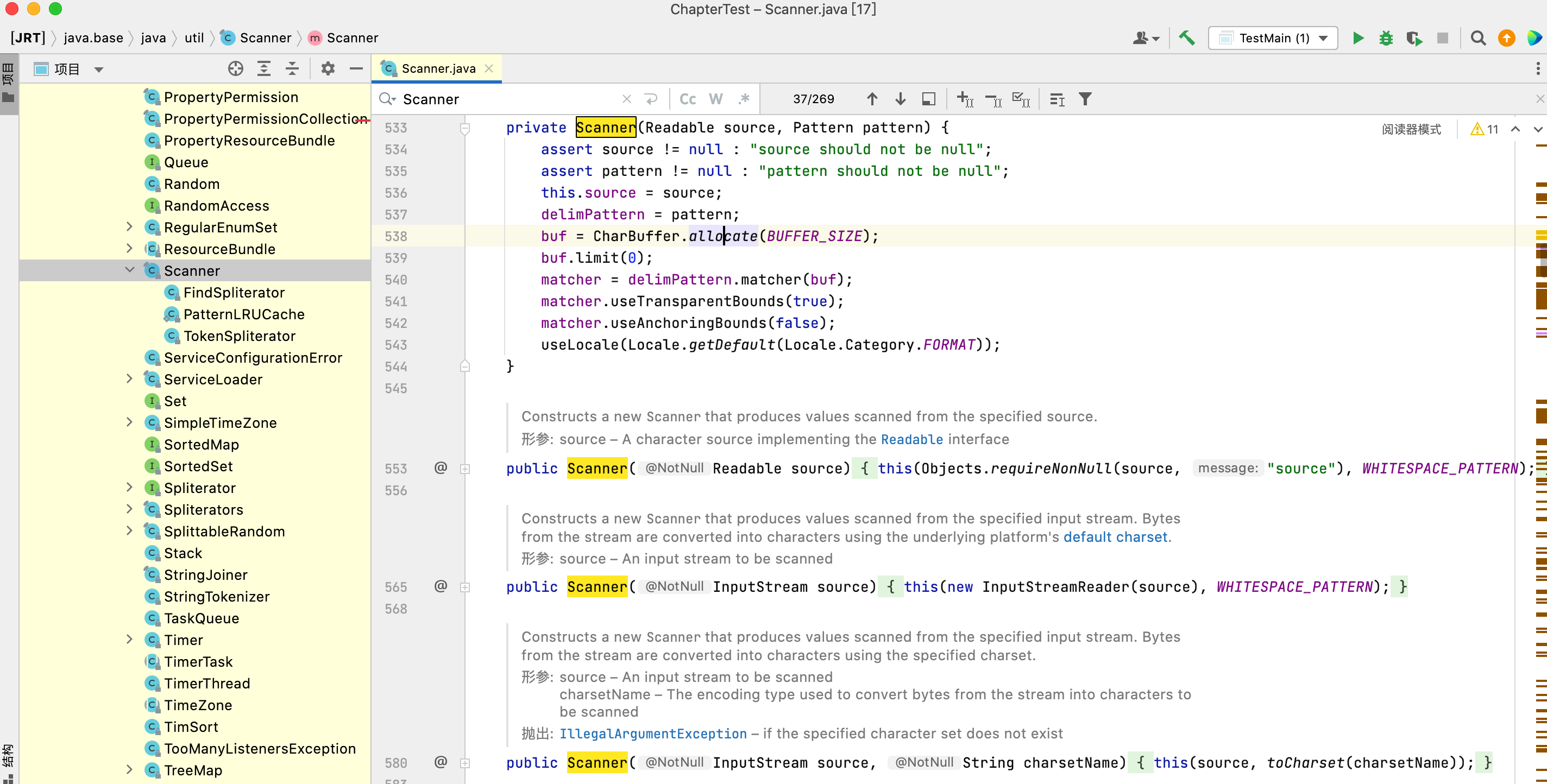Expand the TreeMap tree node

(130, 769)
